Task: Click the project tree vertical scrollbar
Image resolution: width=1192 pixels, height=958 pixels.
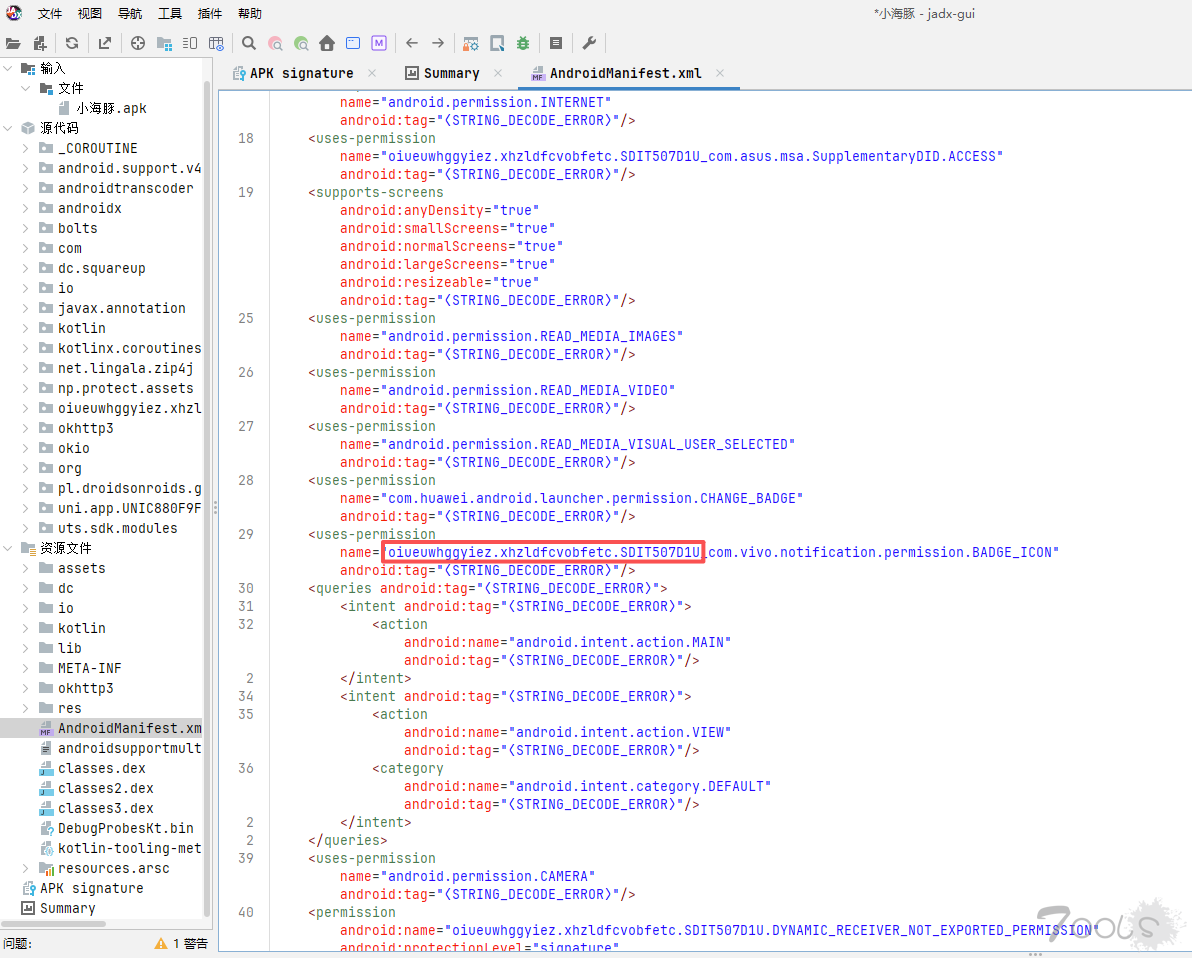Action: (207, 498)
